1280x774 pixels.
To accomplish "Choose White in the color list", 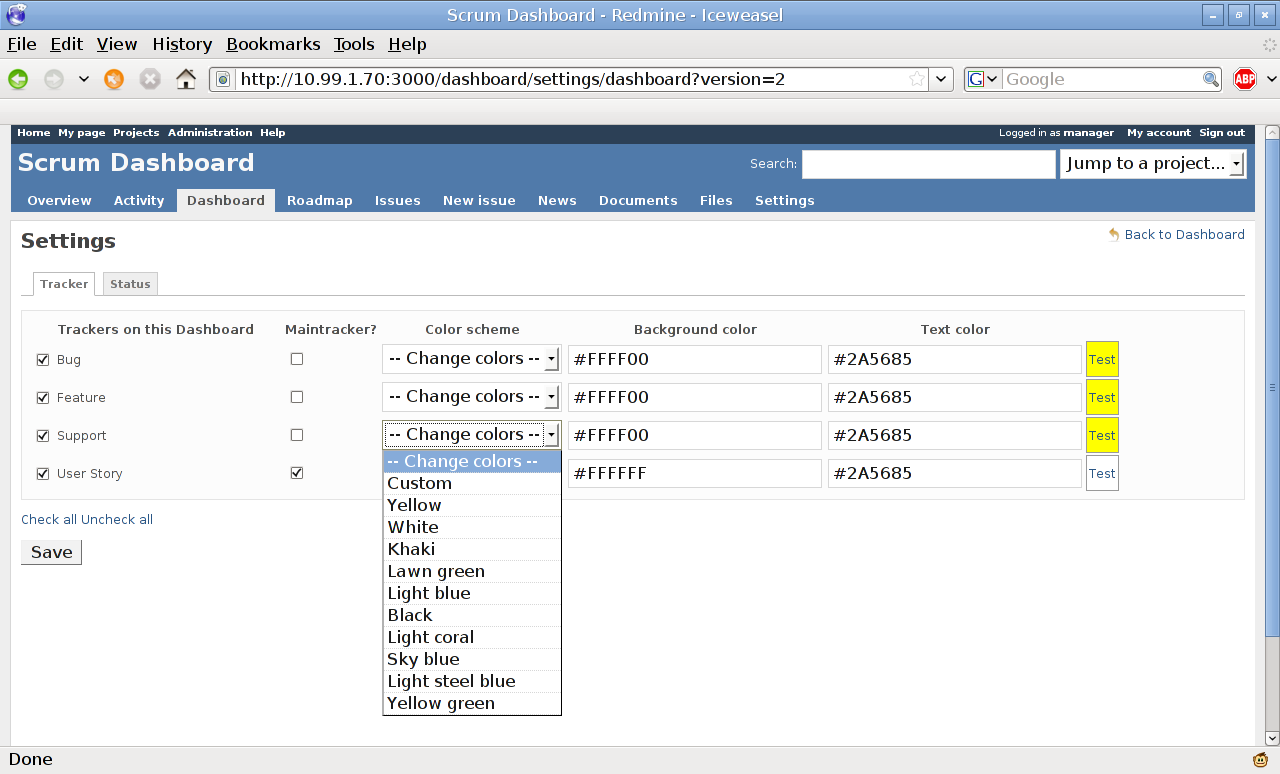I will pos(472,527).
